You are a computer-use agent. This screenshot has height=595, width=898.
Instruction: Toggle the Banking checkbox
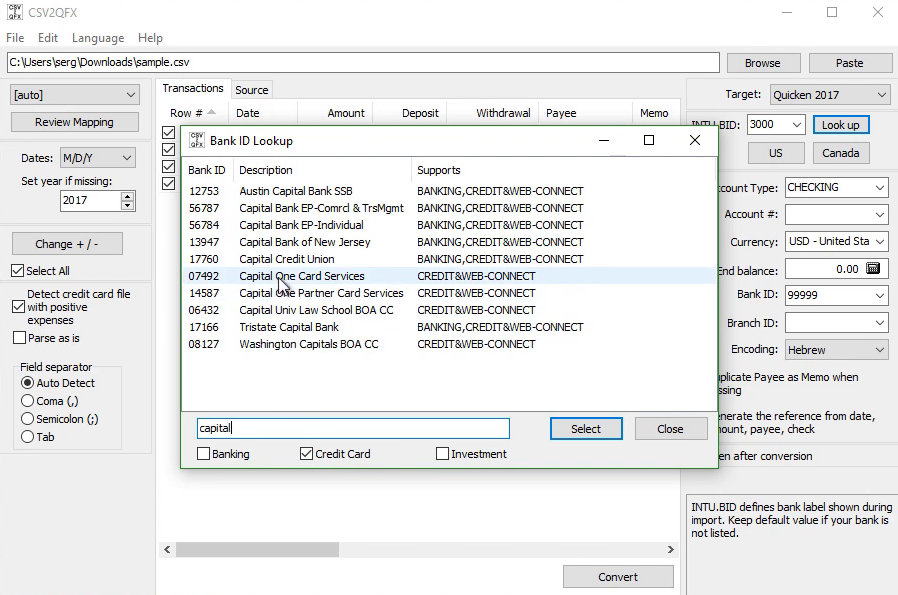tap(203, 454)
